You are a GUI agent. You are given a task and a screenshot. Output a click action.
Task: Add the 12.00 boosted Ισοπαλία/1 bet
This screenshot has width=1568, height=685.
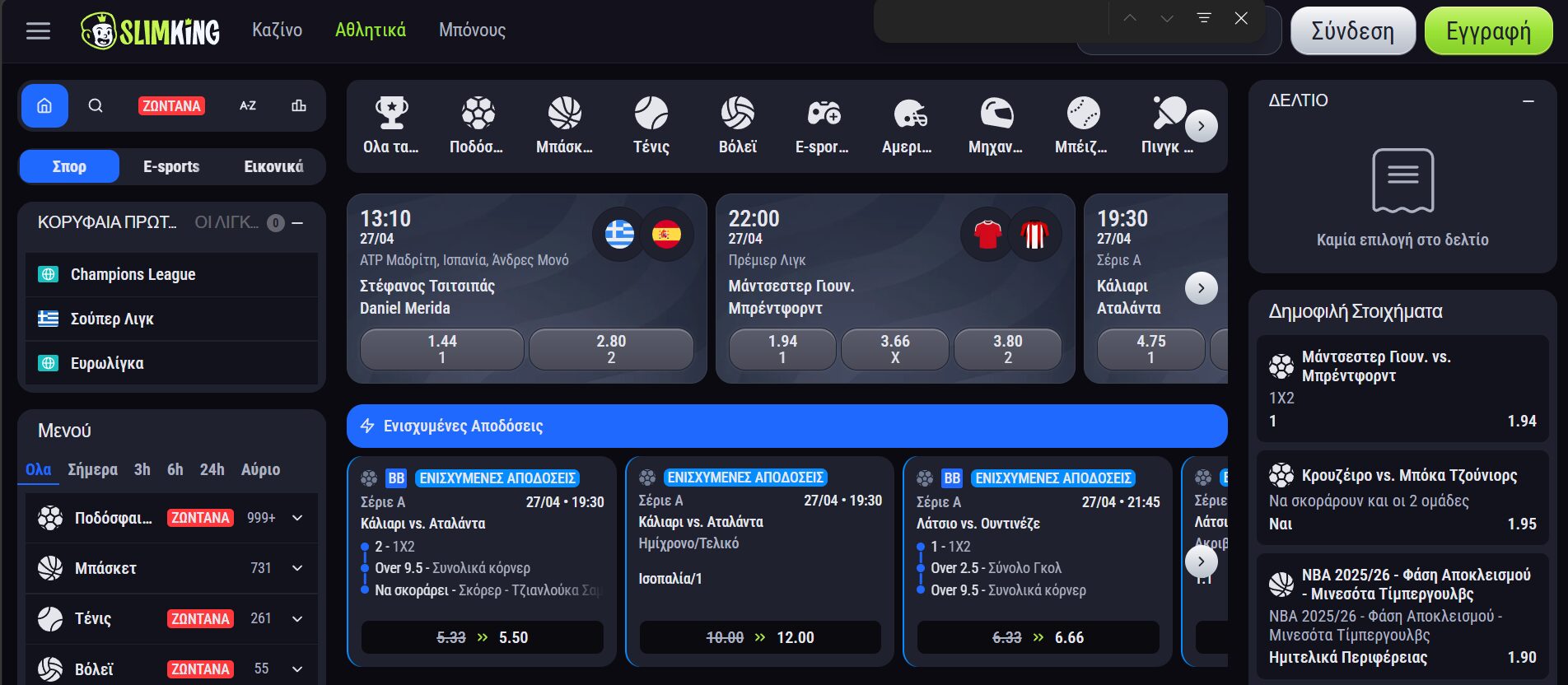[x=760, y=637]
